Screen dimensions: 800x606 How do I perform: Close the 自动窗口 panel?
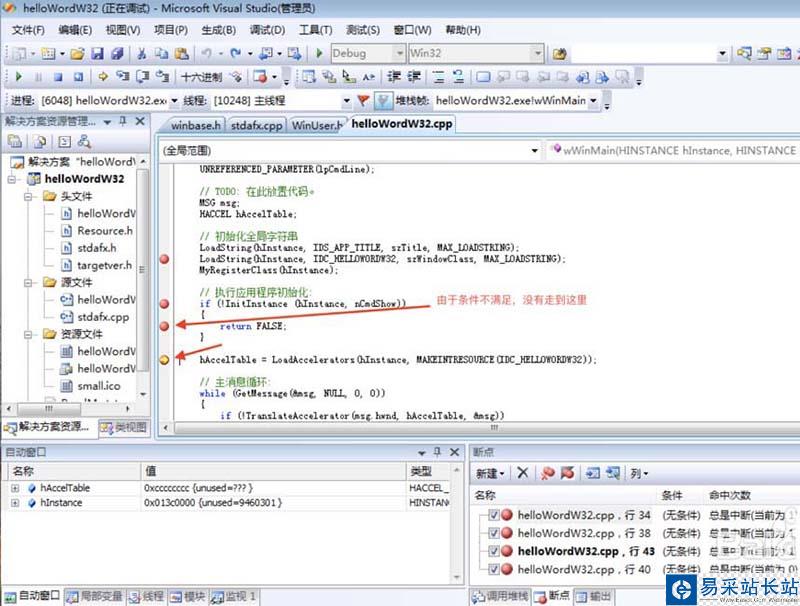[x=455, y=452]
